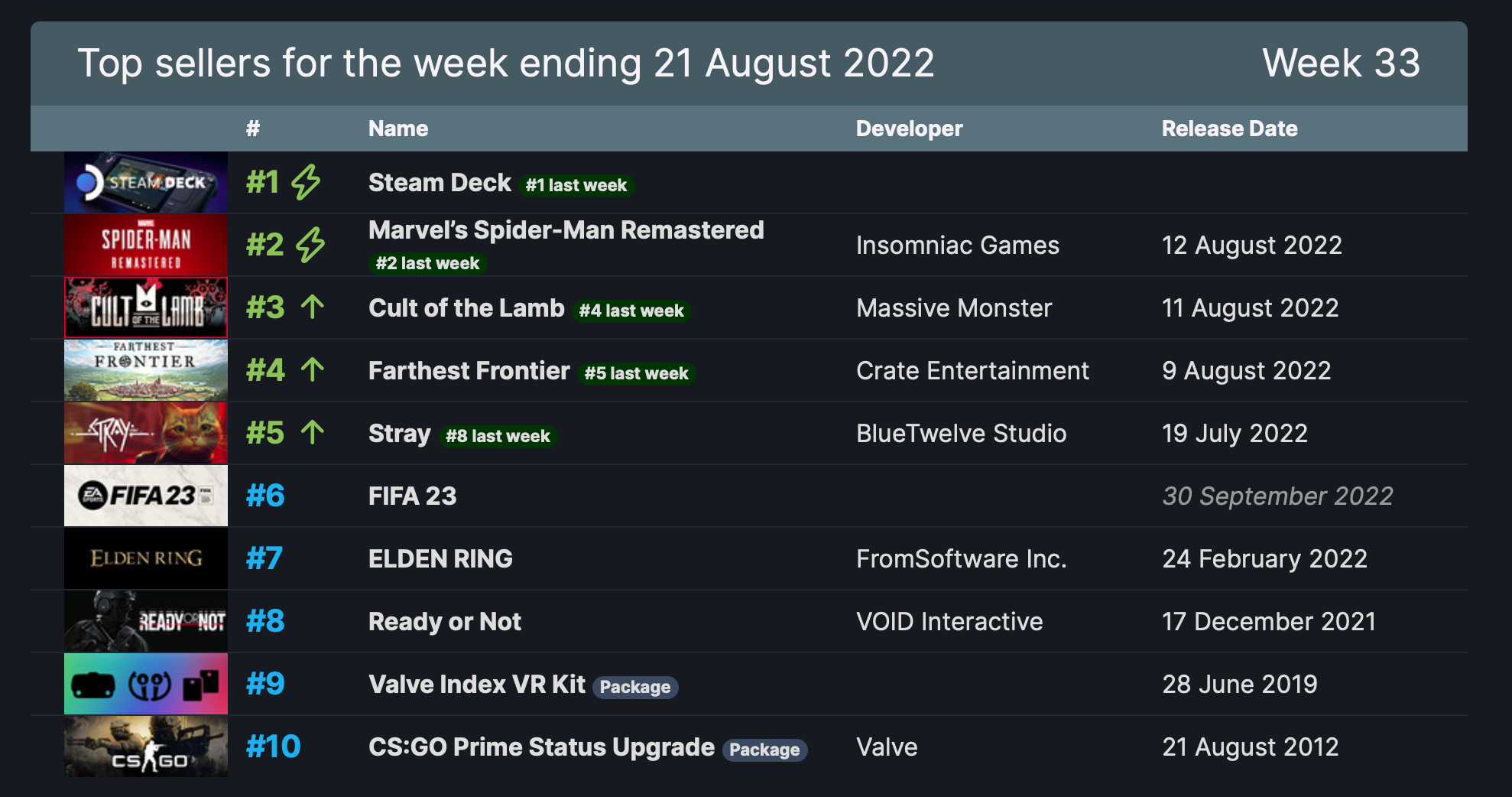The height and width of the screenshot is (797, 1512).
Task: Click the lightning bolt icon beside #2
Action: point(310,245)
